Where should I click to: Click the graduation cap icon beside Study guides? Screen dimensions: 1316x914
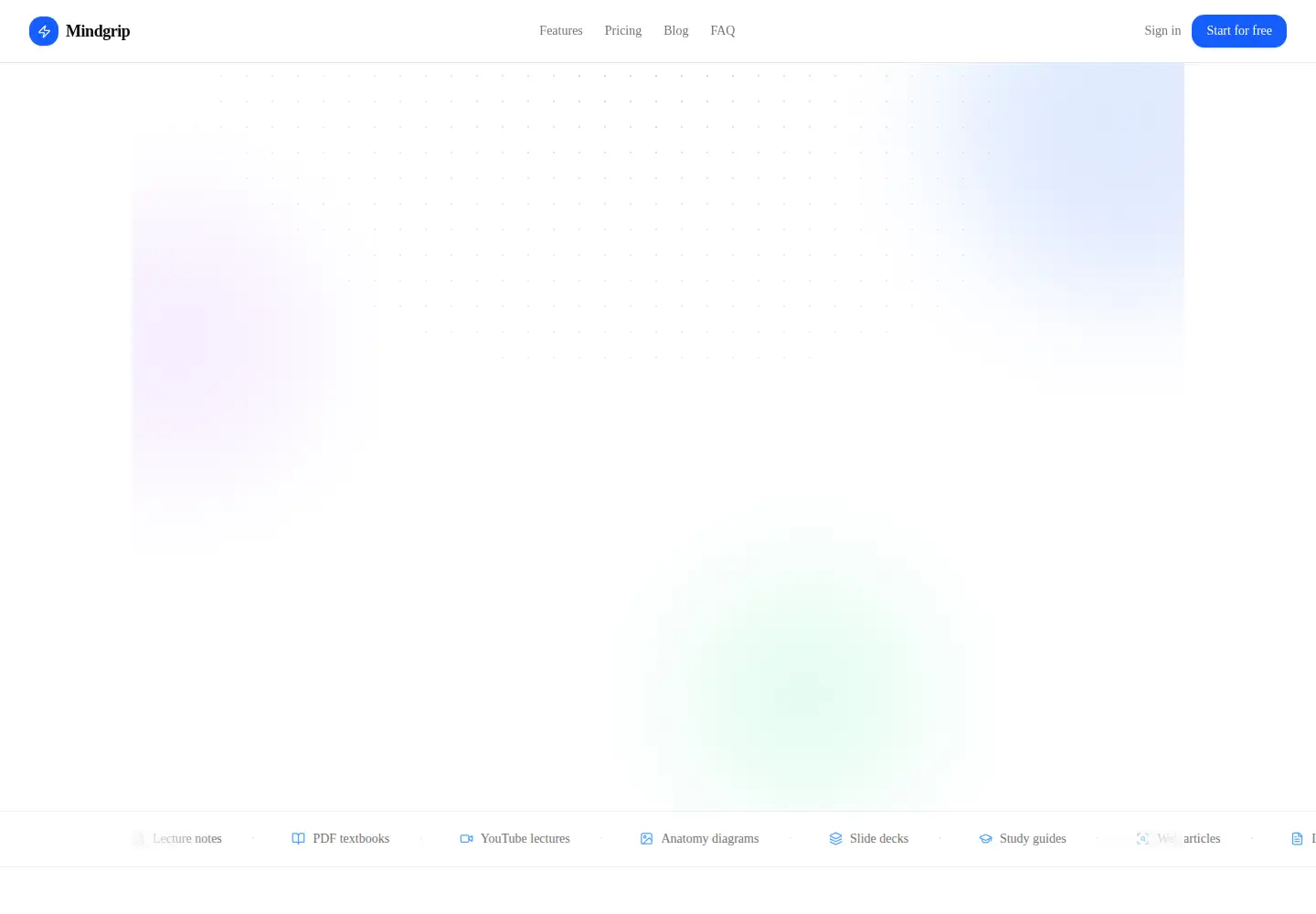[985, 839]
